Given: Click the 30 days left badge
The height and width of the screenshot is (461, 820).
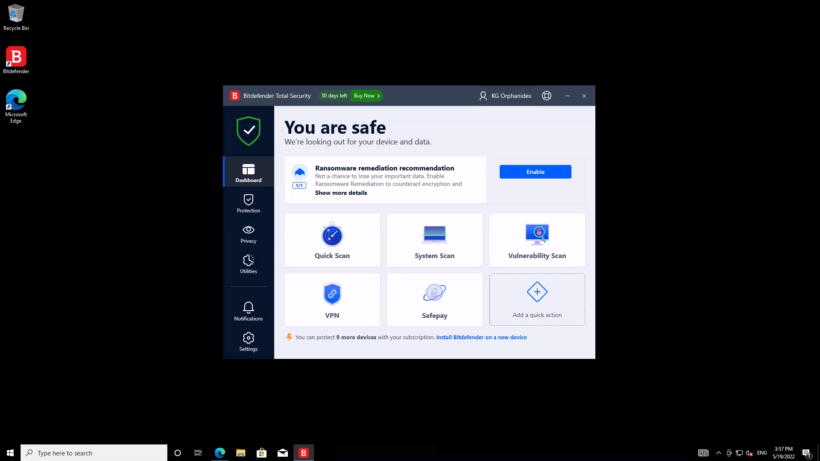Looking at the screenshot, I should coord(334,96).
